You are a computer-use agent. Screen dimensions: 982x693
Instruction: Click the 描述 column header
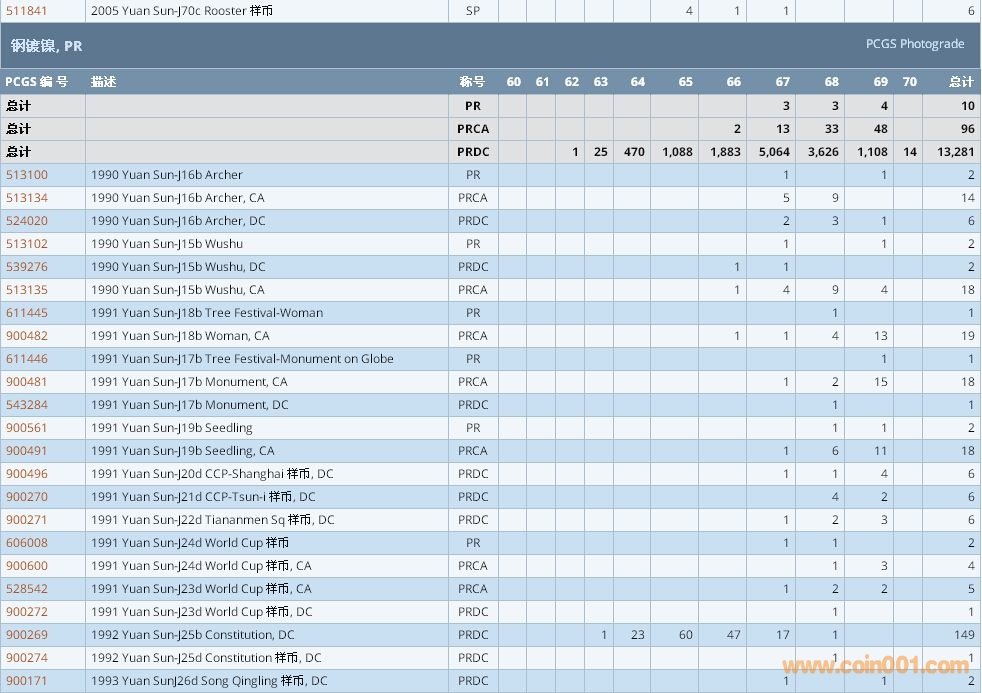(104, 82)
